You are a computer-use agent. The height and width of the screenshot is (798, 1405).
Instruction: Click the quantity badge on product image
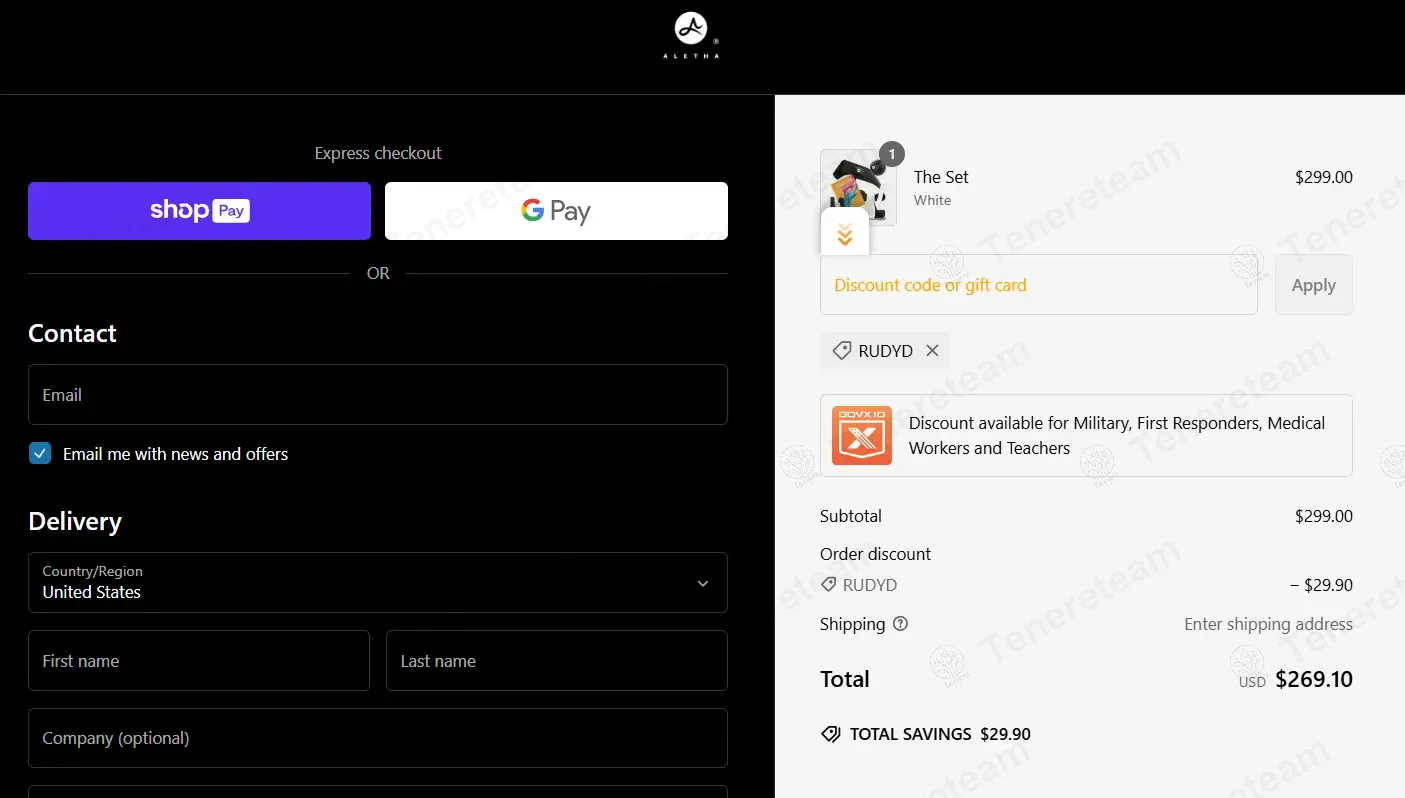(891, 154)
